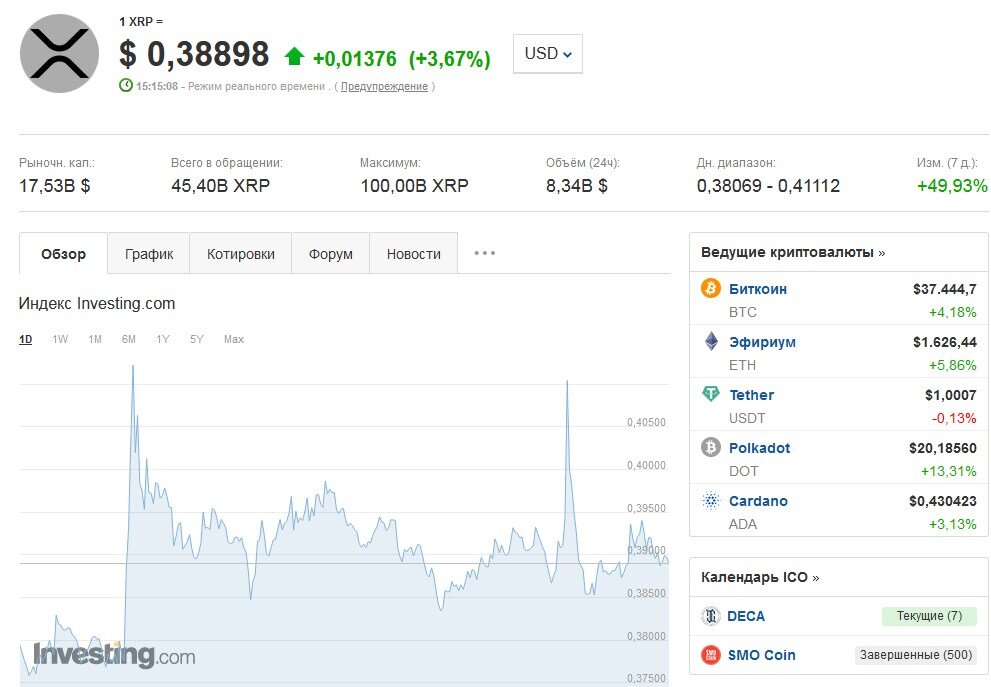Select the 6M chart period
The height and width of the screenshot is (687, 991).
tap(129, 339)
